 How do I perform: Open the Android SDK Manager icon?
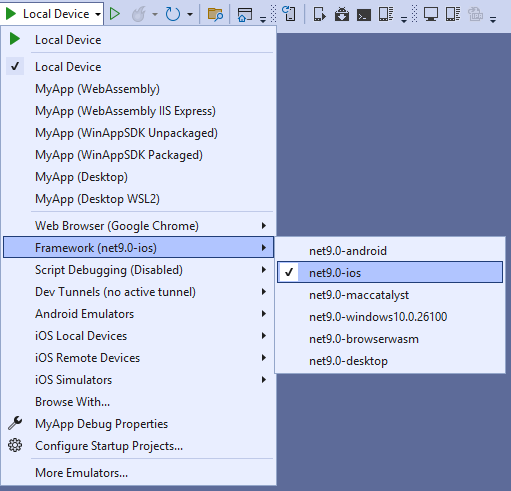(342, 14)
